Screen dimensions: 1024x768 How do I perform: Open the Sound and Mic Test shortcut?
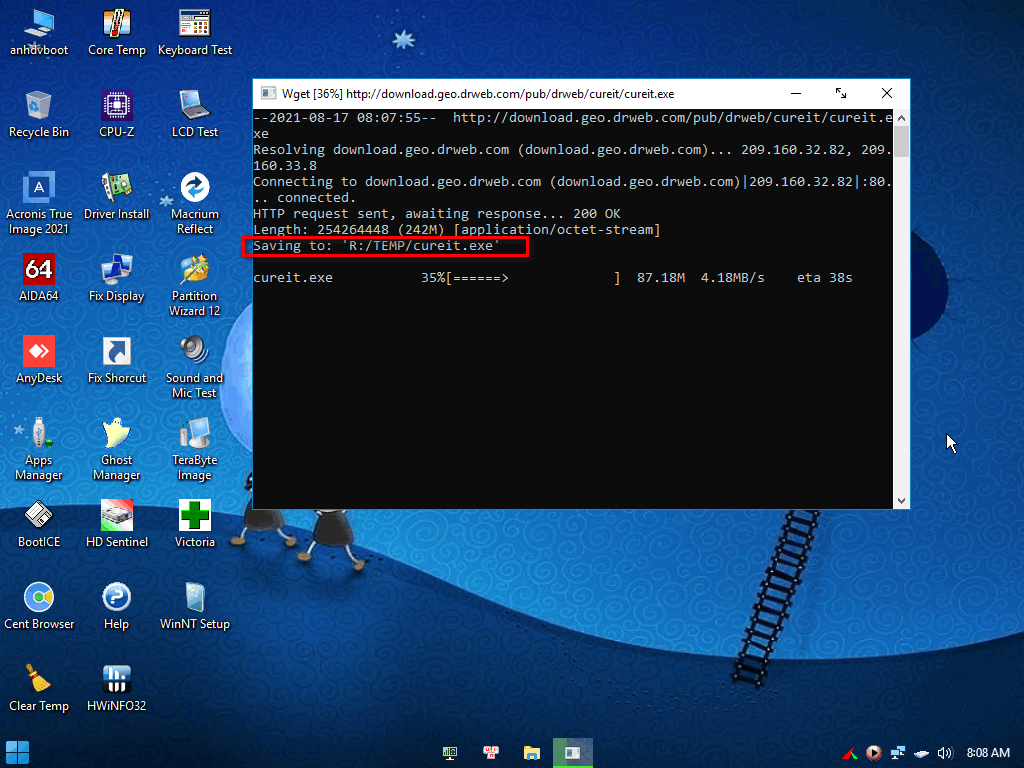(x=195, y=367)
